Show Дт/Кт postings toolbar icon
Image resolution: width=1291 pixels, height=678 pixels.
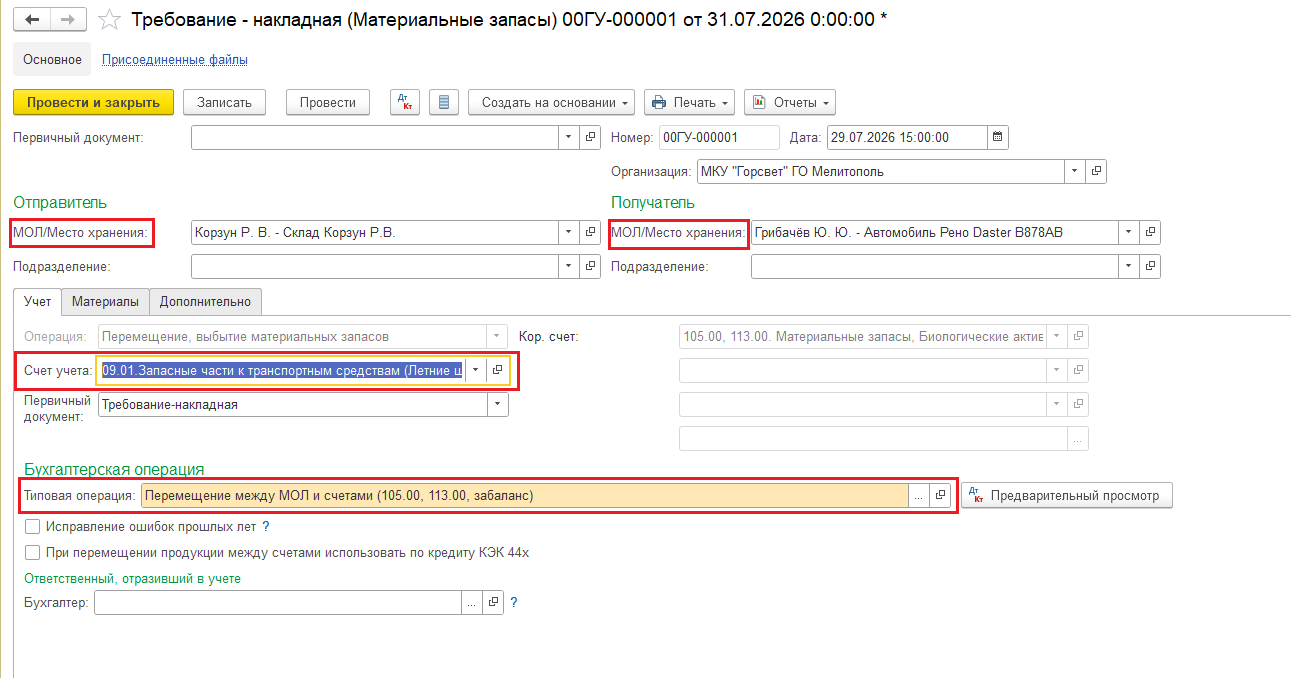click(405, 102)
